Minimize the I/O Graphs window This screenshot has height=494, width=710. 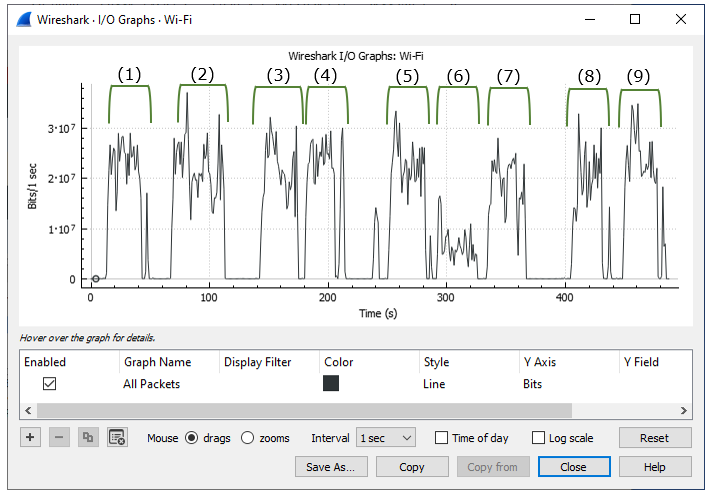click(590, 19)
